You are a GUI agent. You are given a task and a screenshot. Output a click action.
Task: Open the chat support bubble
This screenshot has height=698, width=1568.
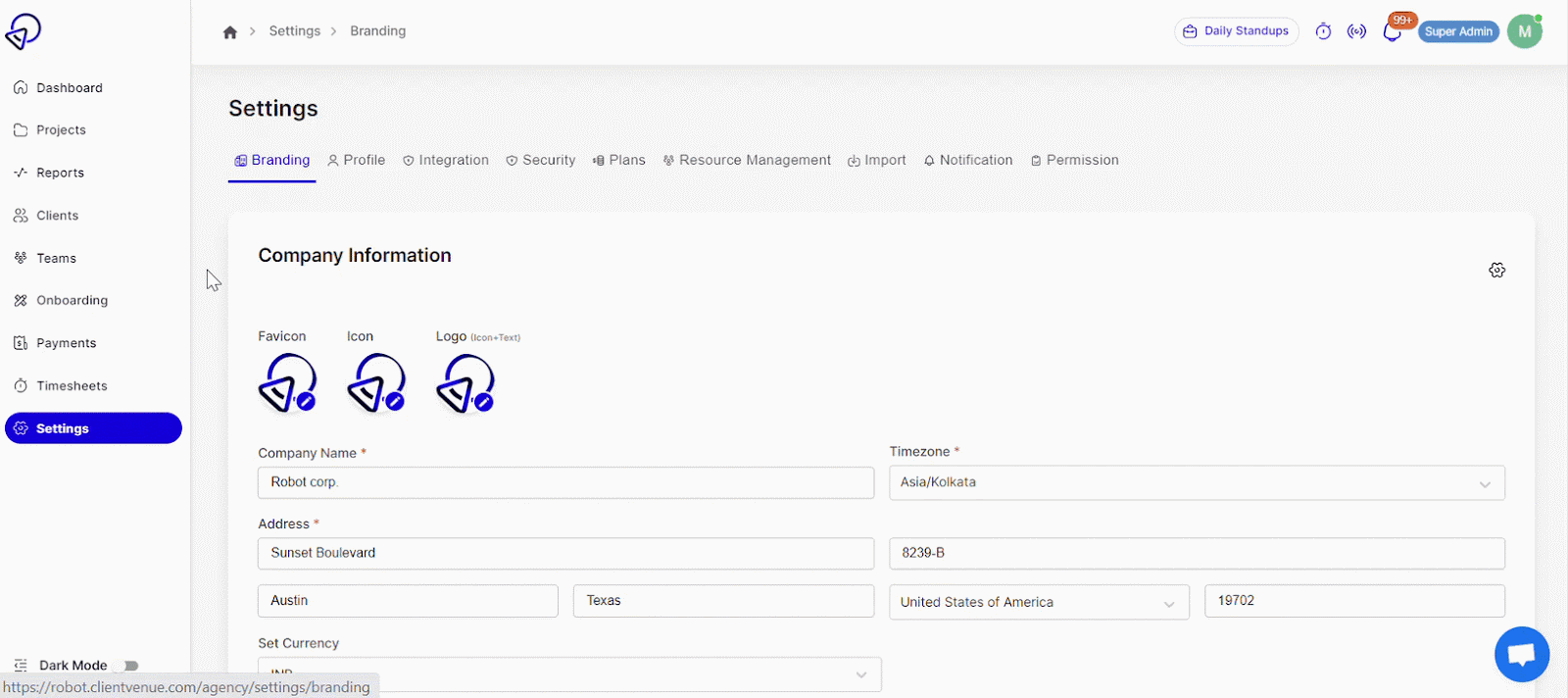pyautogui.click(x=1521, y=654)
